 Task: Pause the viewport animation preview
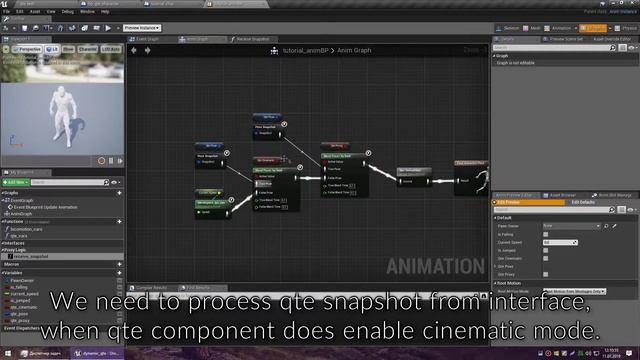(111, 161)
